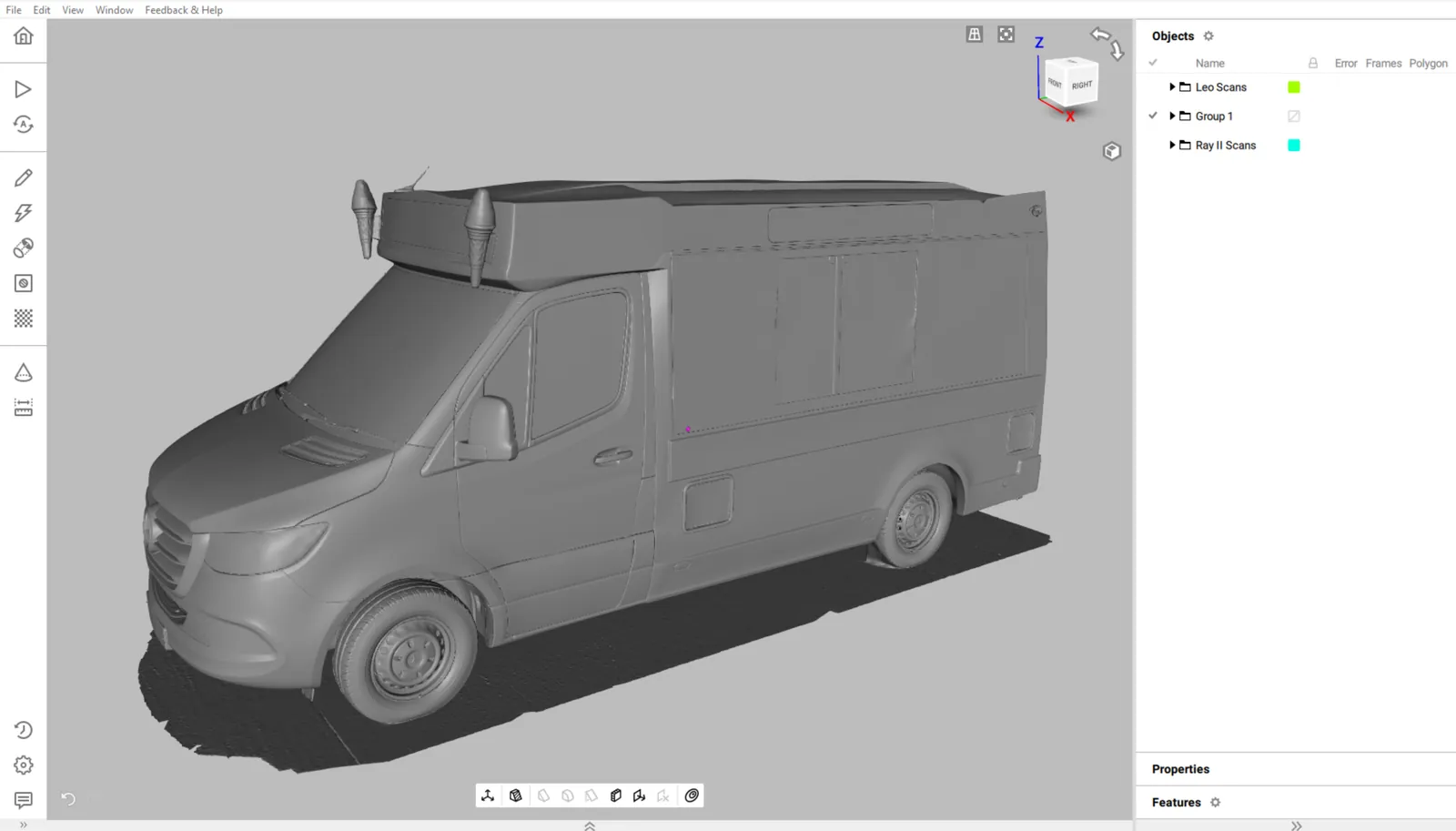The width and height of the screenshot is (1456, 831).
Task: Expand the bottom panel with the double up chevron
Action: click(x=590, y=826)
